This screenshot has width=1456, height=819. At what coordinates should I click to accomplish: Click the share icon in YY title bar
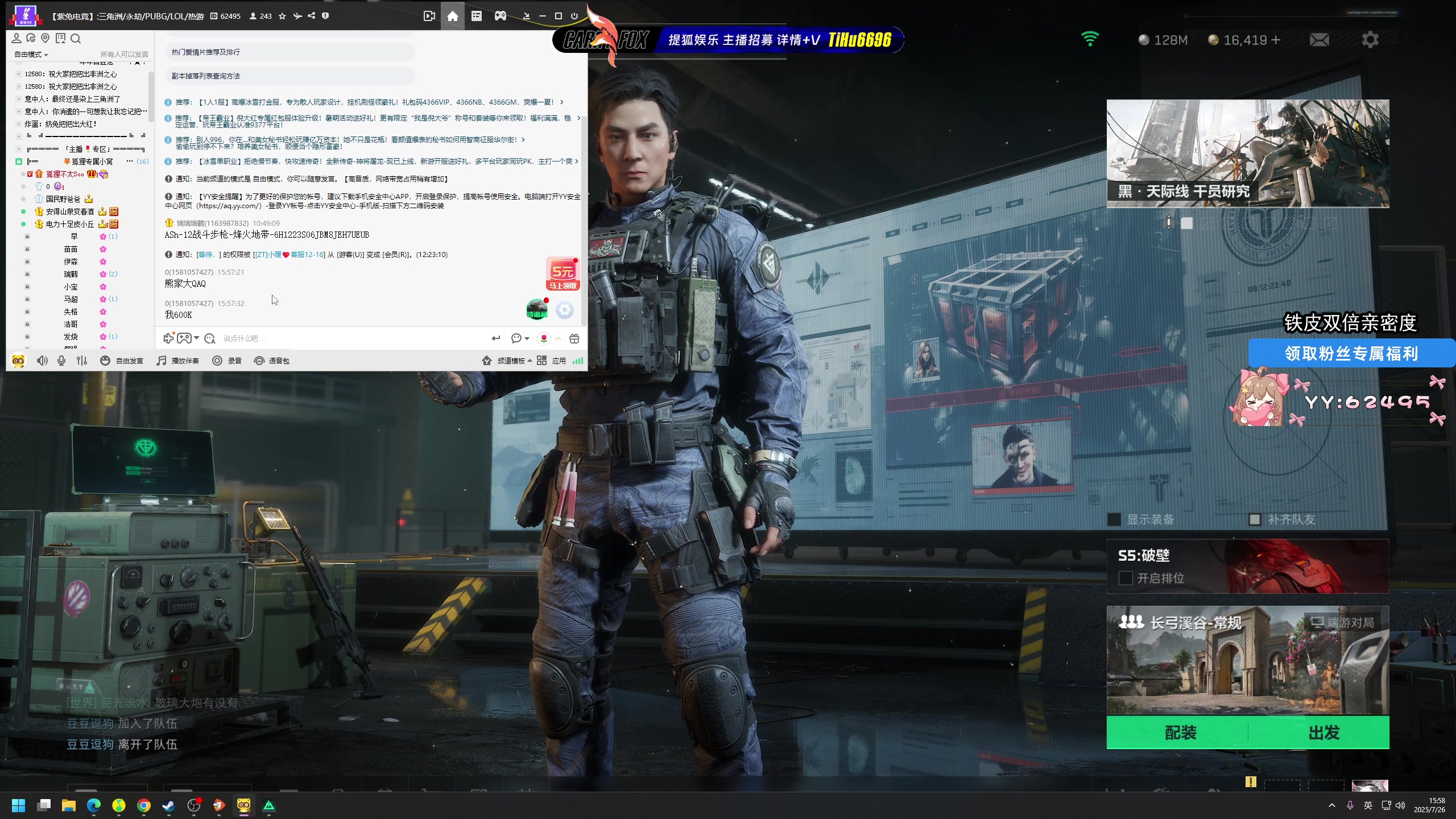click(x=311, y=16)
